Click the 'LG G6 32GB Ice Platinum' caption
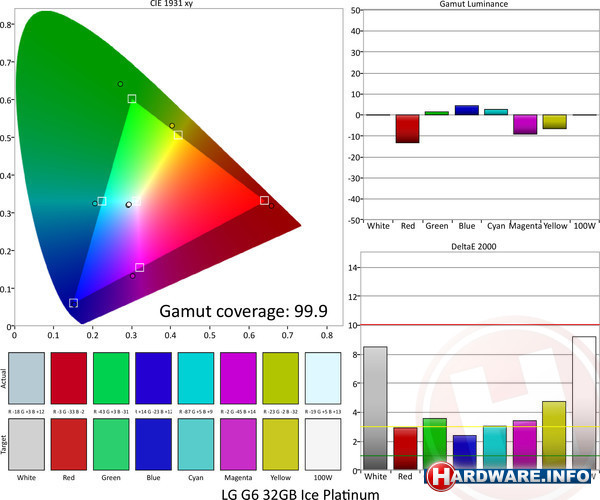This screenshot has width=600, height=500. coord(300,494)
